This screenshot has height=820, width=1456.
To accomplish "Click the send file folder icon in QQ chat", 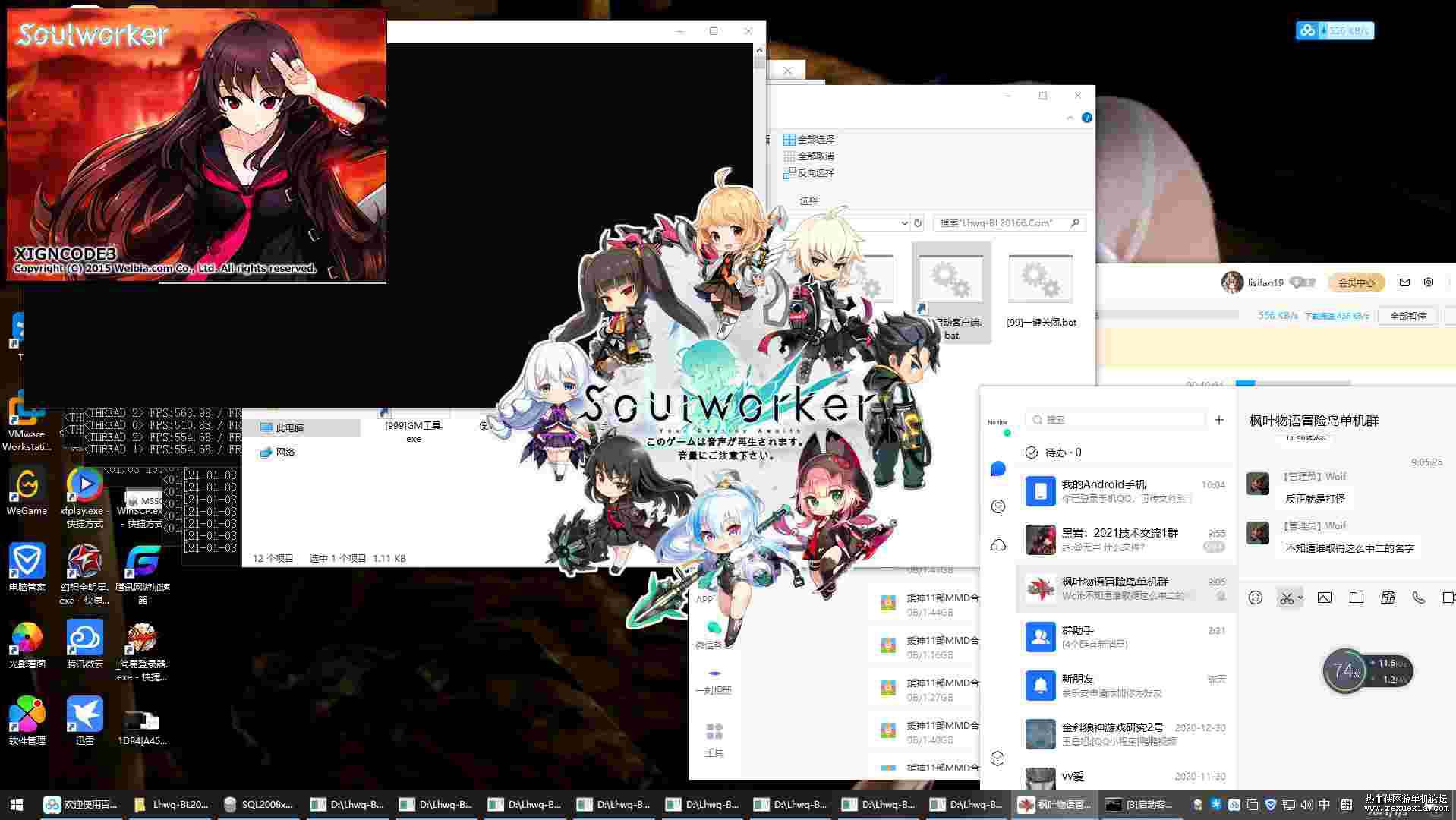I will pos(1357,598).
